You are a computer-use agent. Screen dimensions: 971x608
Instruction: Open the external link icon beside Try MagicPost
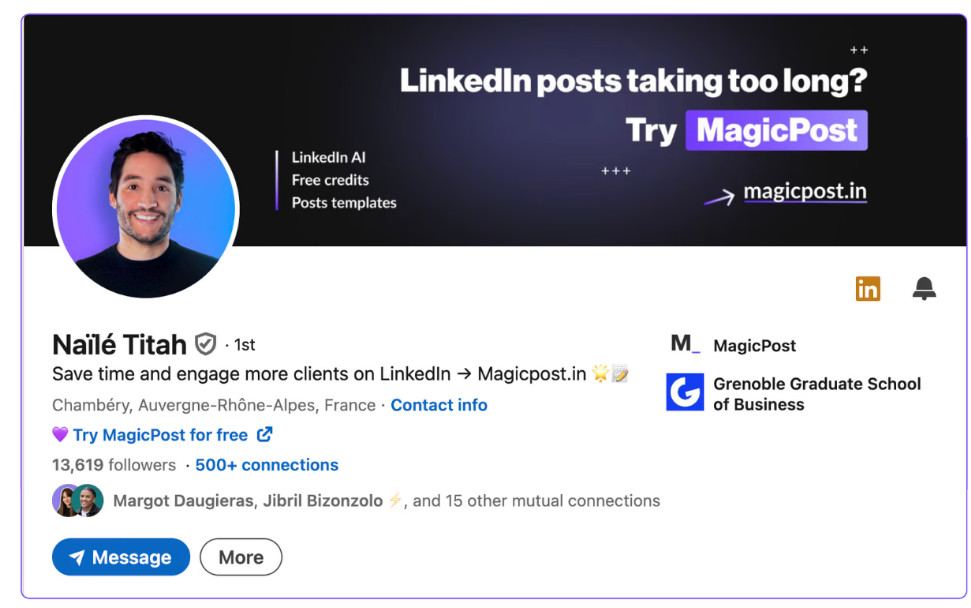(264, 435)
